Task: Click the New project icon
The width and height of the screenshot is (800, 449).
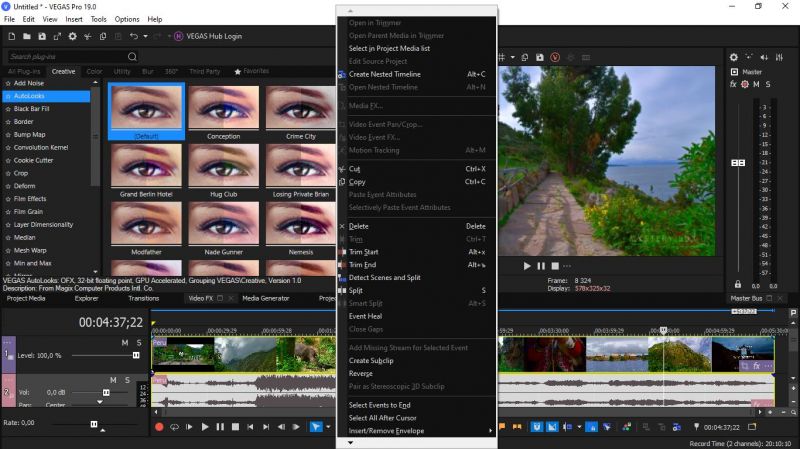Action: (11, 36)
